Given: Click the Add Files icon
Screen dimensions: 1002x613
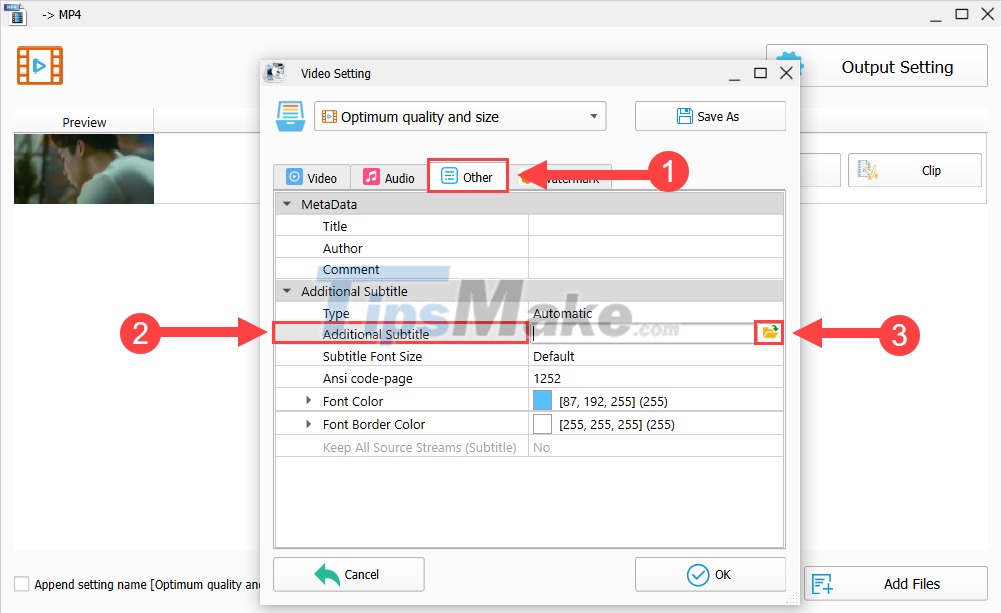Looking at the screenshot, I should pos(821,583).
